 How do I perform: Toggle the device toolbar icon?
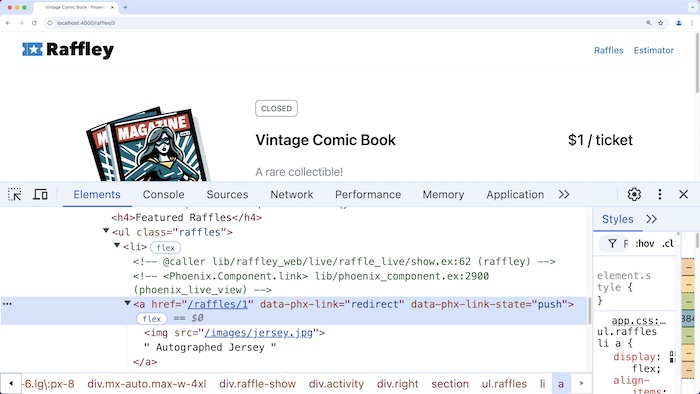pos(40,195)
